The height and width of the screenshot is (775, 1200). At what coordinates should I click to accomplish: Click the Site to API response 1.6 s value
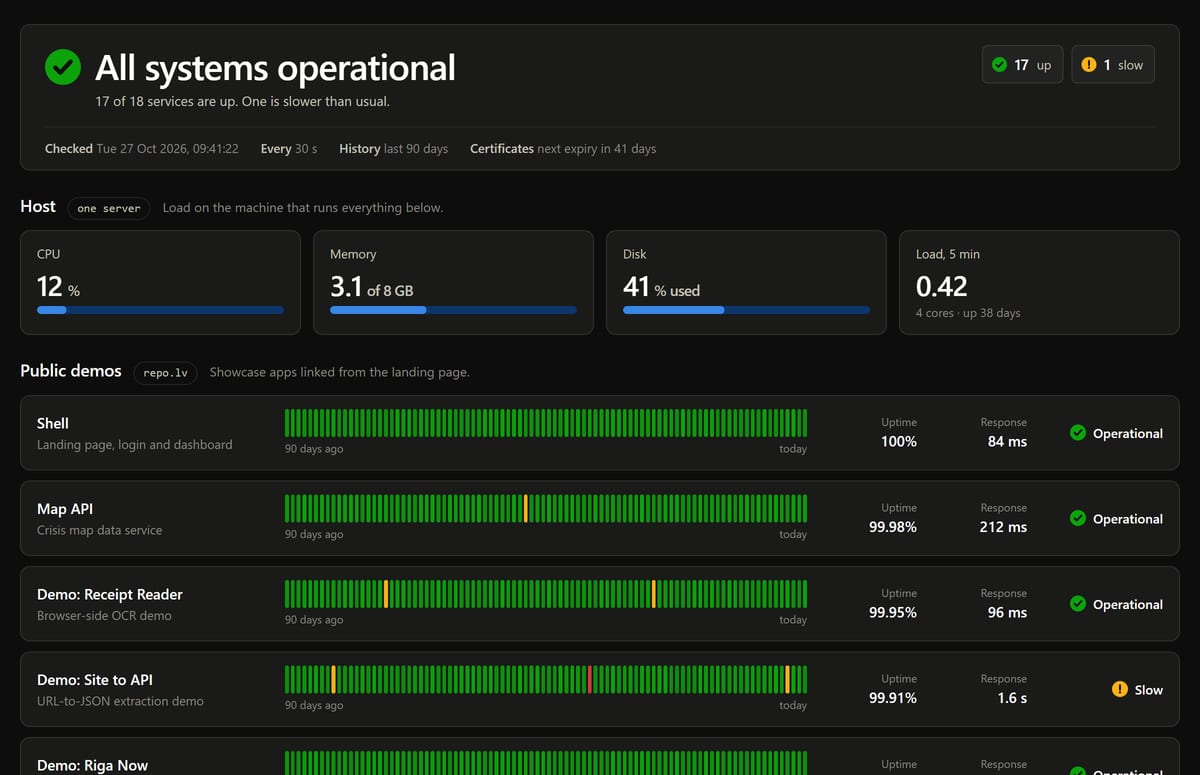tap(1012, 698)
